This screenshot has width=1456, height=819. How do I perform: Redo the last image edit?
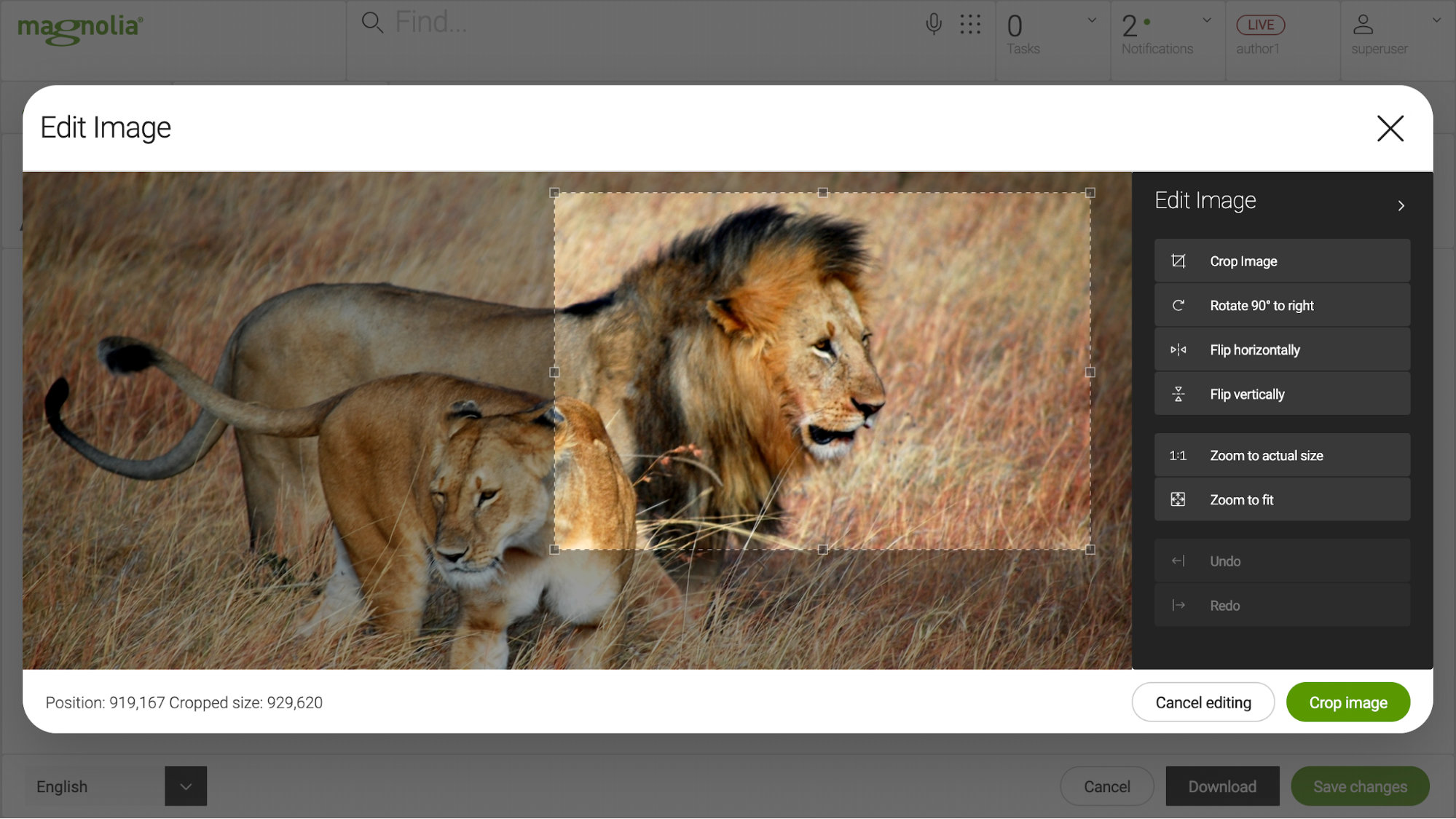[x=1280, y=605]
